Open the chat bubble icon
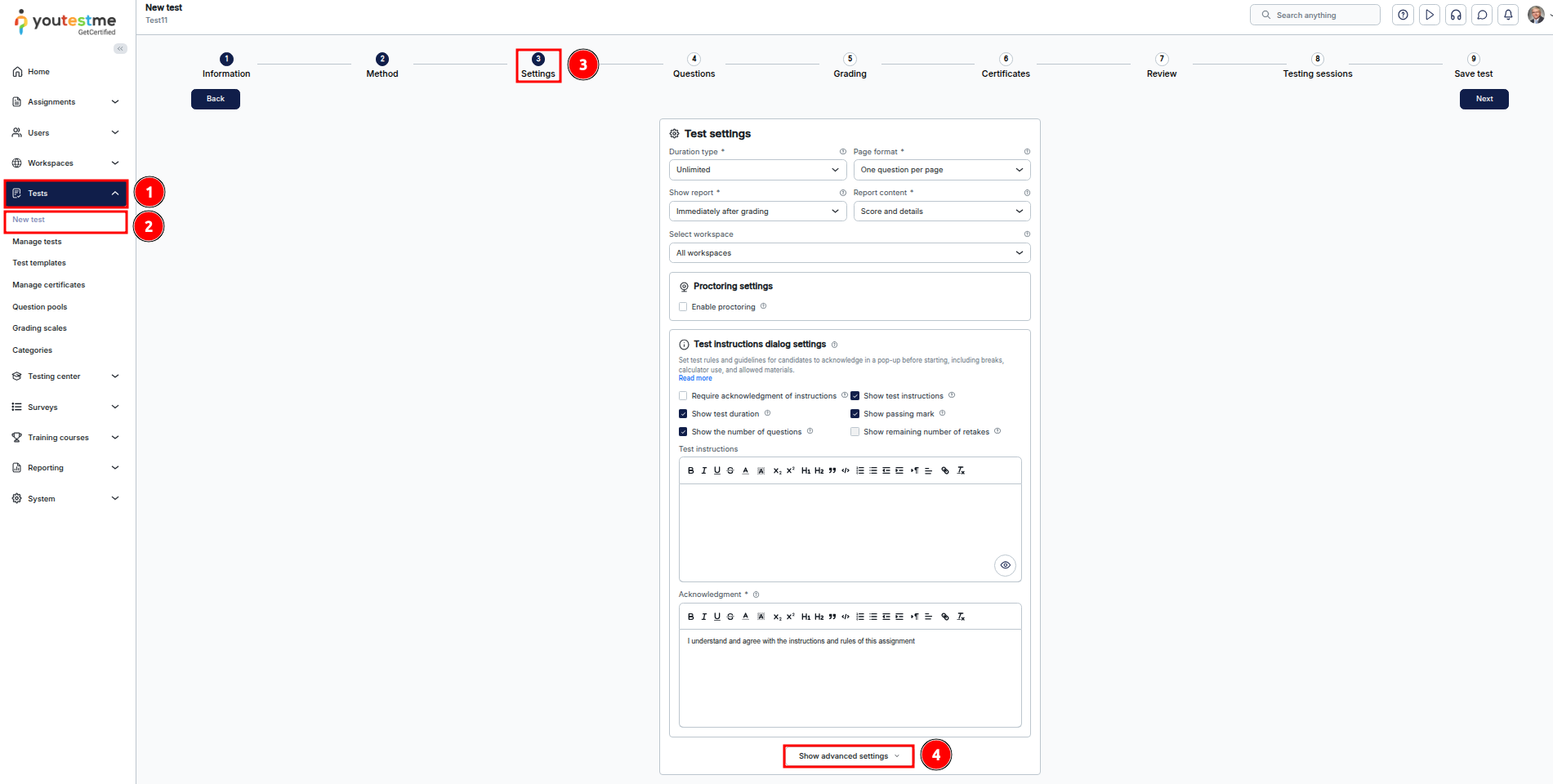The width and height of the screenshot is (1553, 784). [1482, 15]
